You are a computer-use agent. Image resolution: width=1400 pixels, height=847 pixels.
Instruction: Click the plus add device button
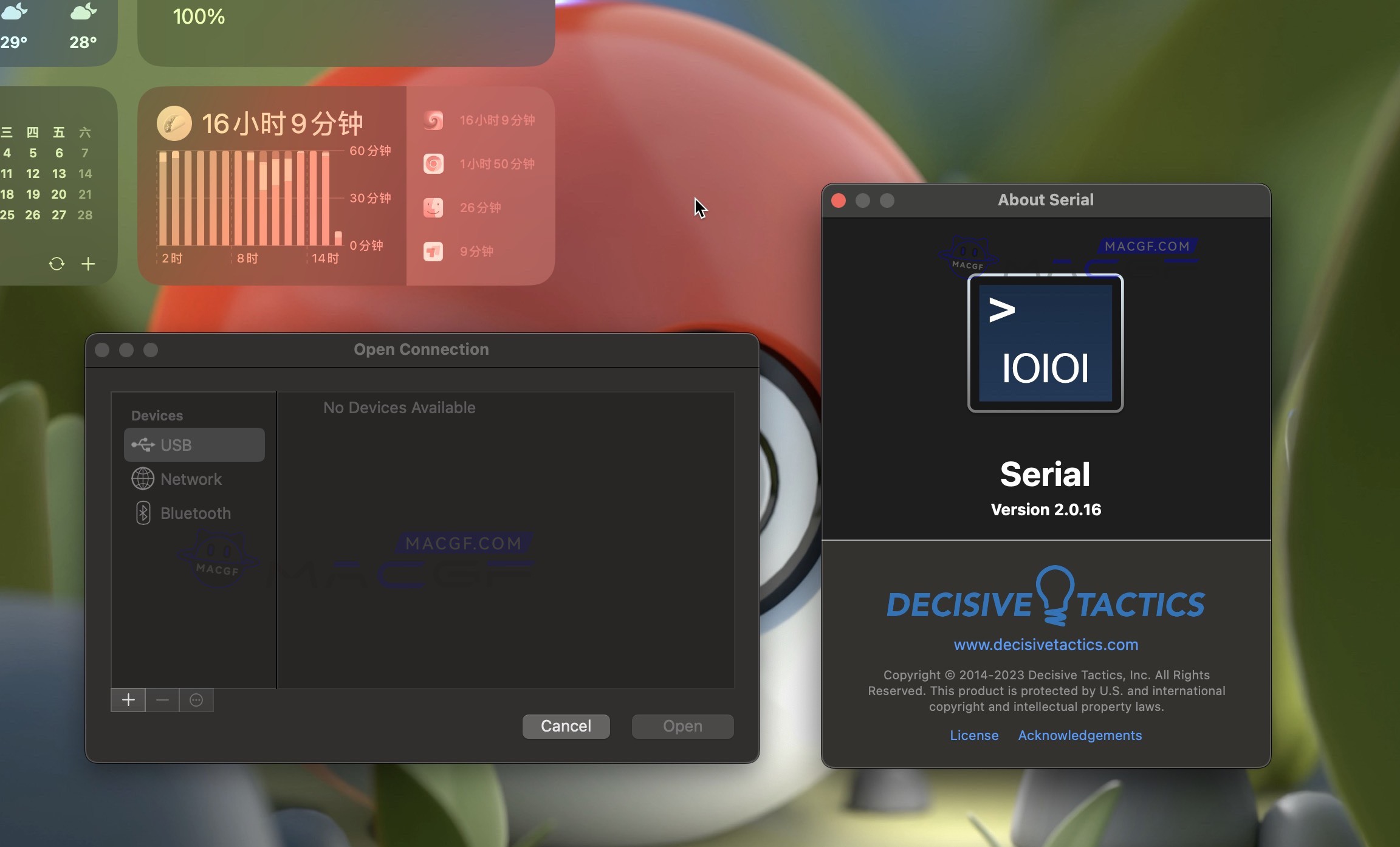[128, 700]
